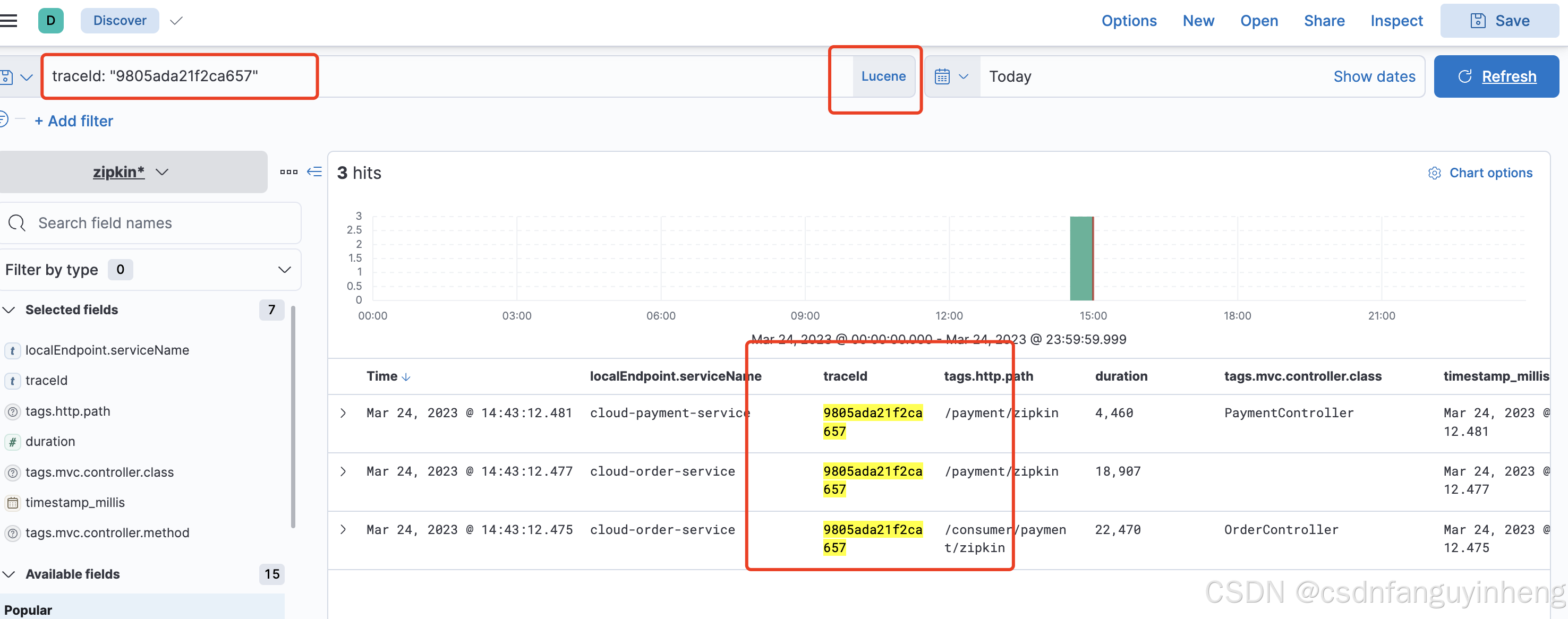Expand the Filter by type dropdown

pos(150,270)
